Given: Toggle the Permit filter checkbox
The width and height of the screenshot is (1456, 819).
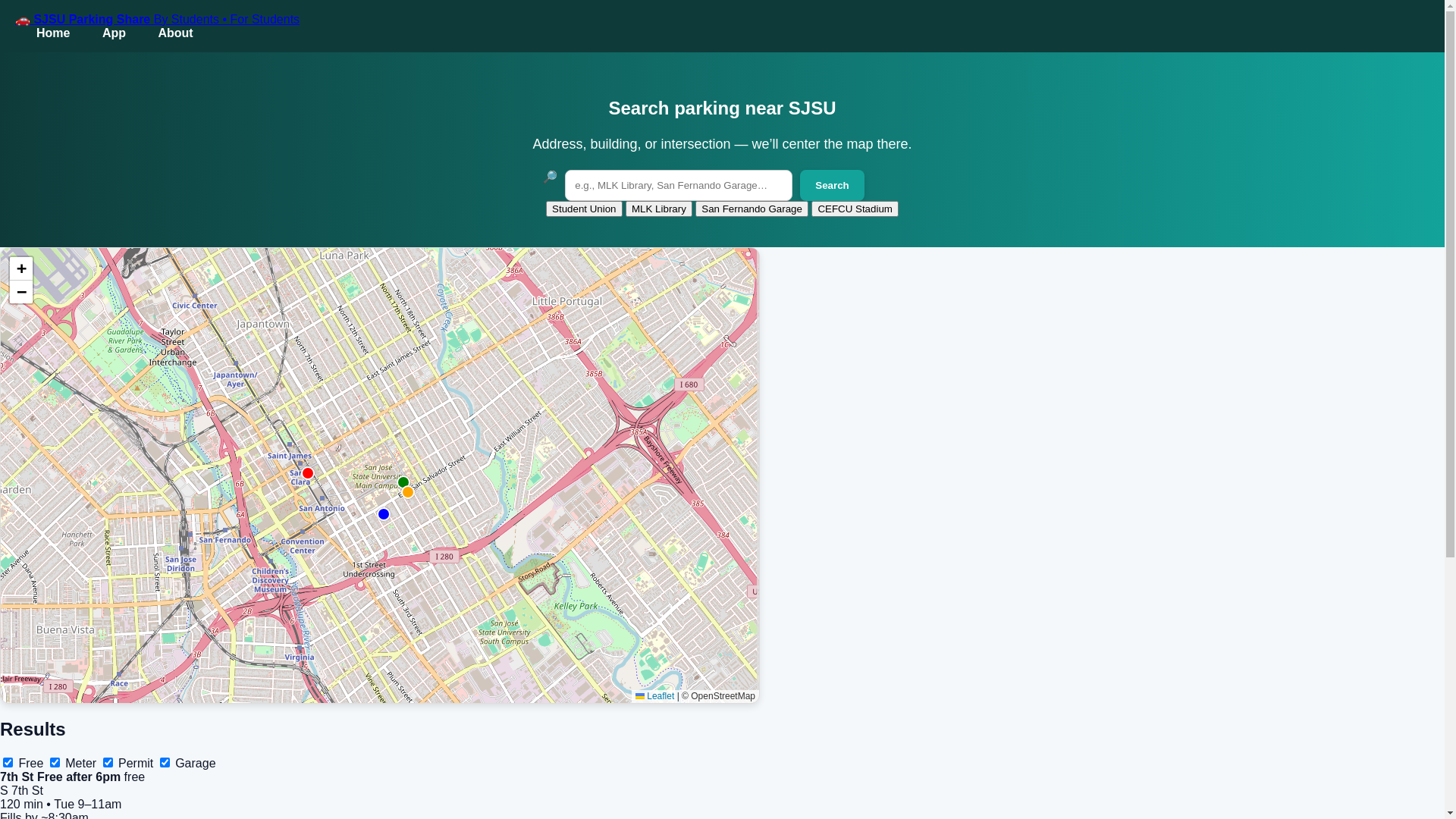Looking at the screenshot, I should click(x=108, y=763).
